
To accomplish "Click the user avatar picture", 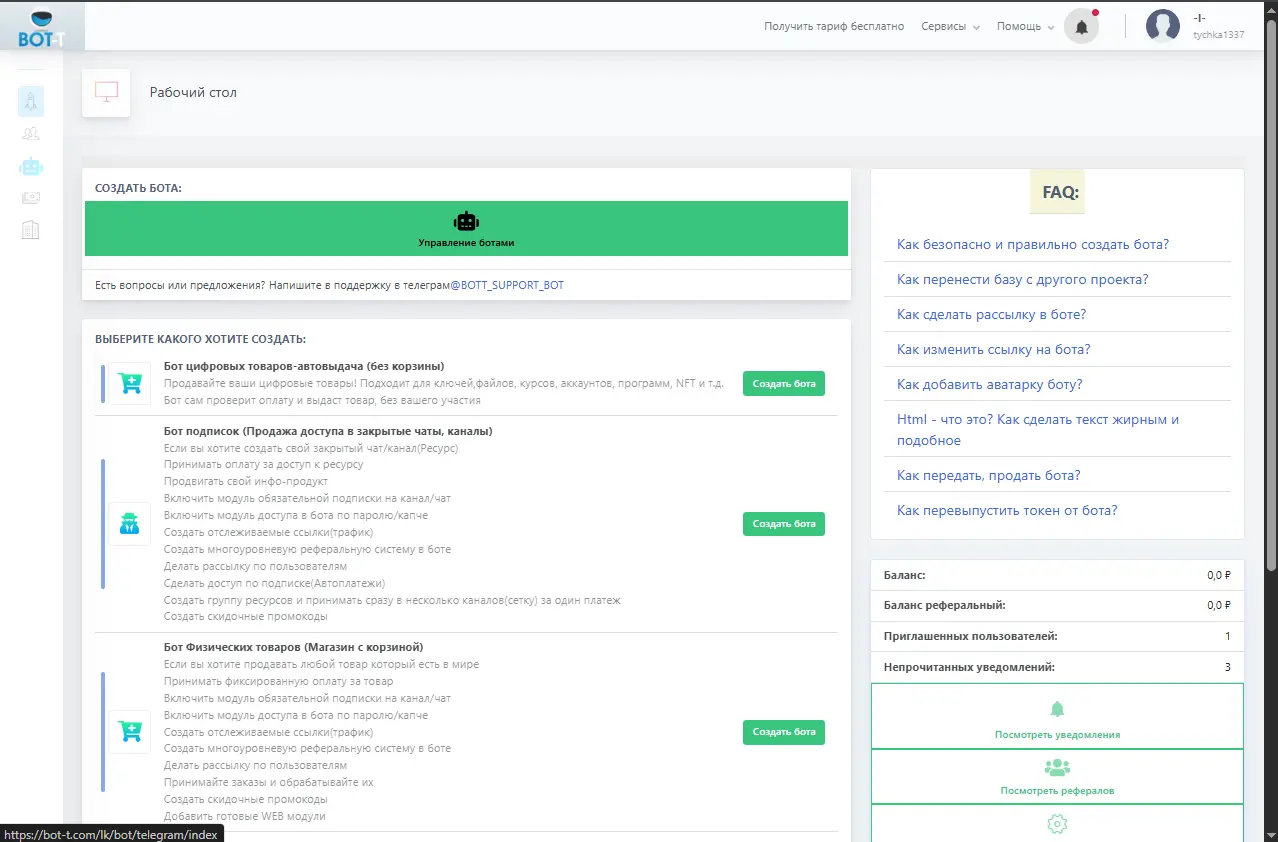I will [1162, 27].
